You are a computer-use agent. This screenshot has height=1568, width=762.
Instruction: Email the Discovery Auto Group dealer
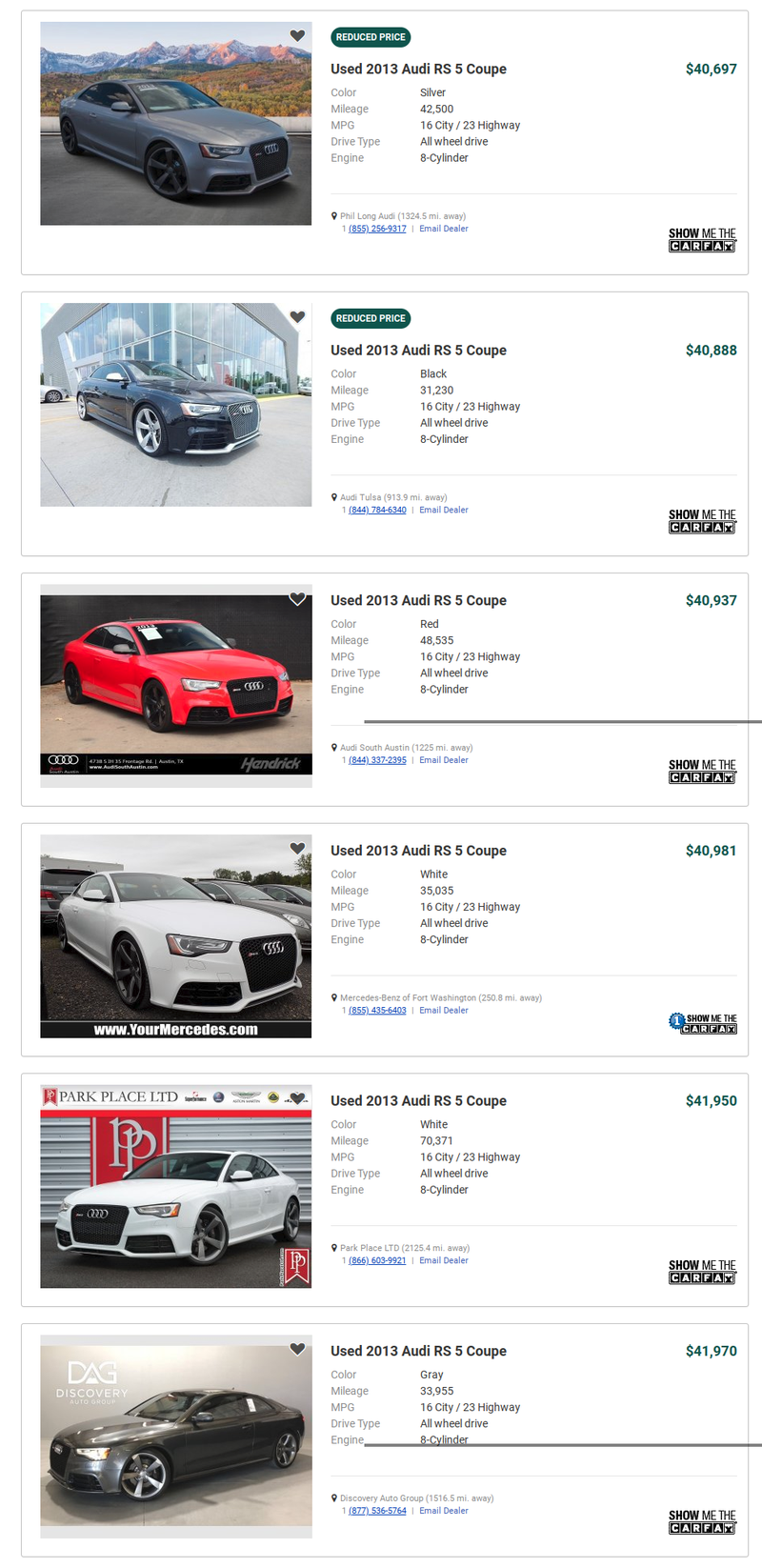click(x=444, y=1511)
